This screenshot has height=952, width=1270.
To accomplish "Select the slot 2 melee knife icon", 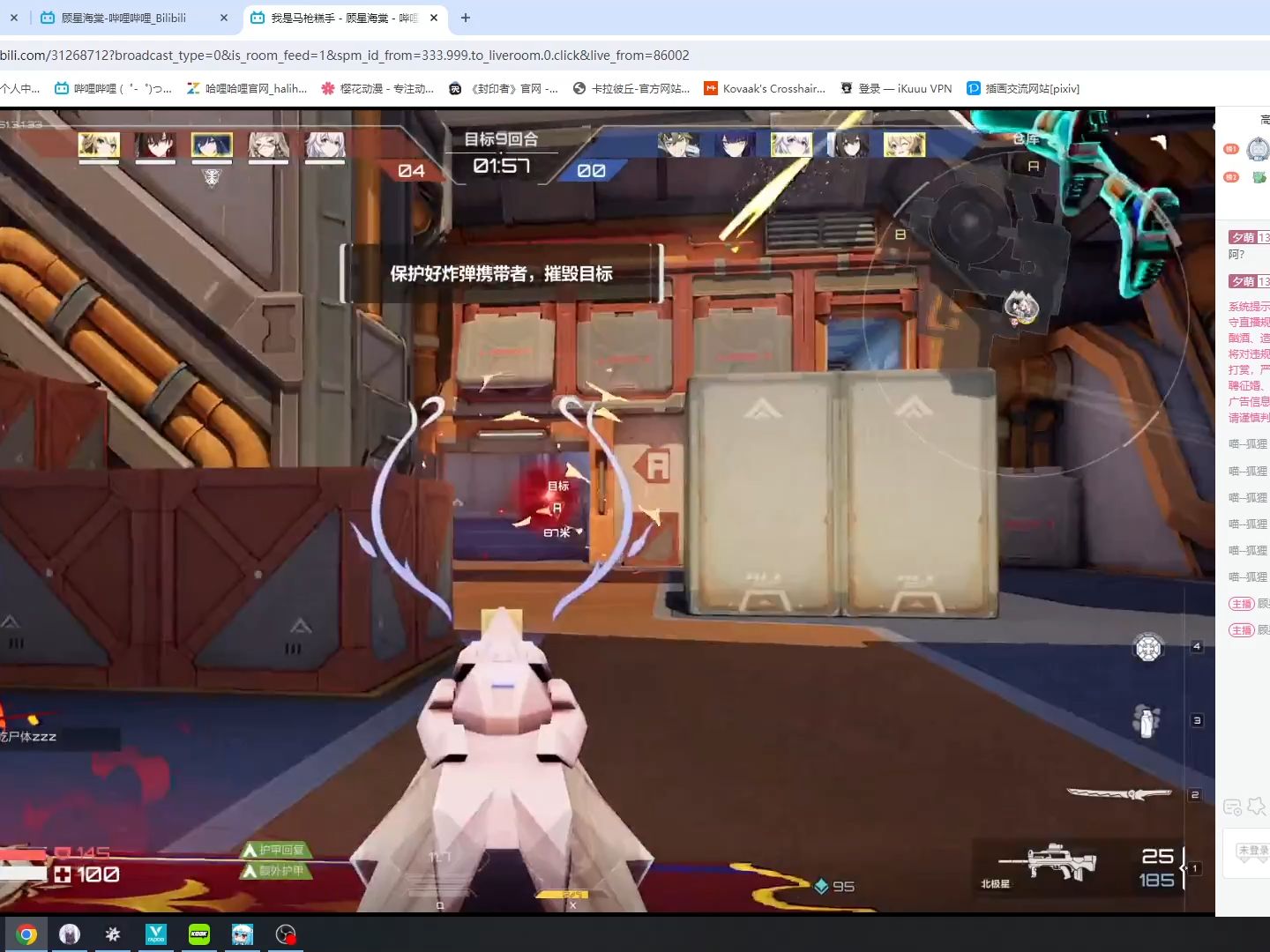I will tap(1118, 794).
